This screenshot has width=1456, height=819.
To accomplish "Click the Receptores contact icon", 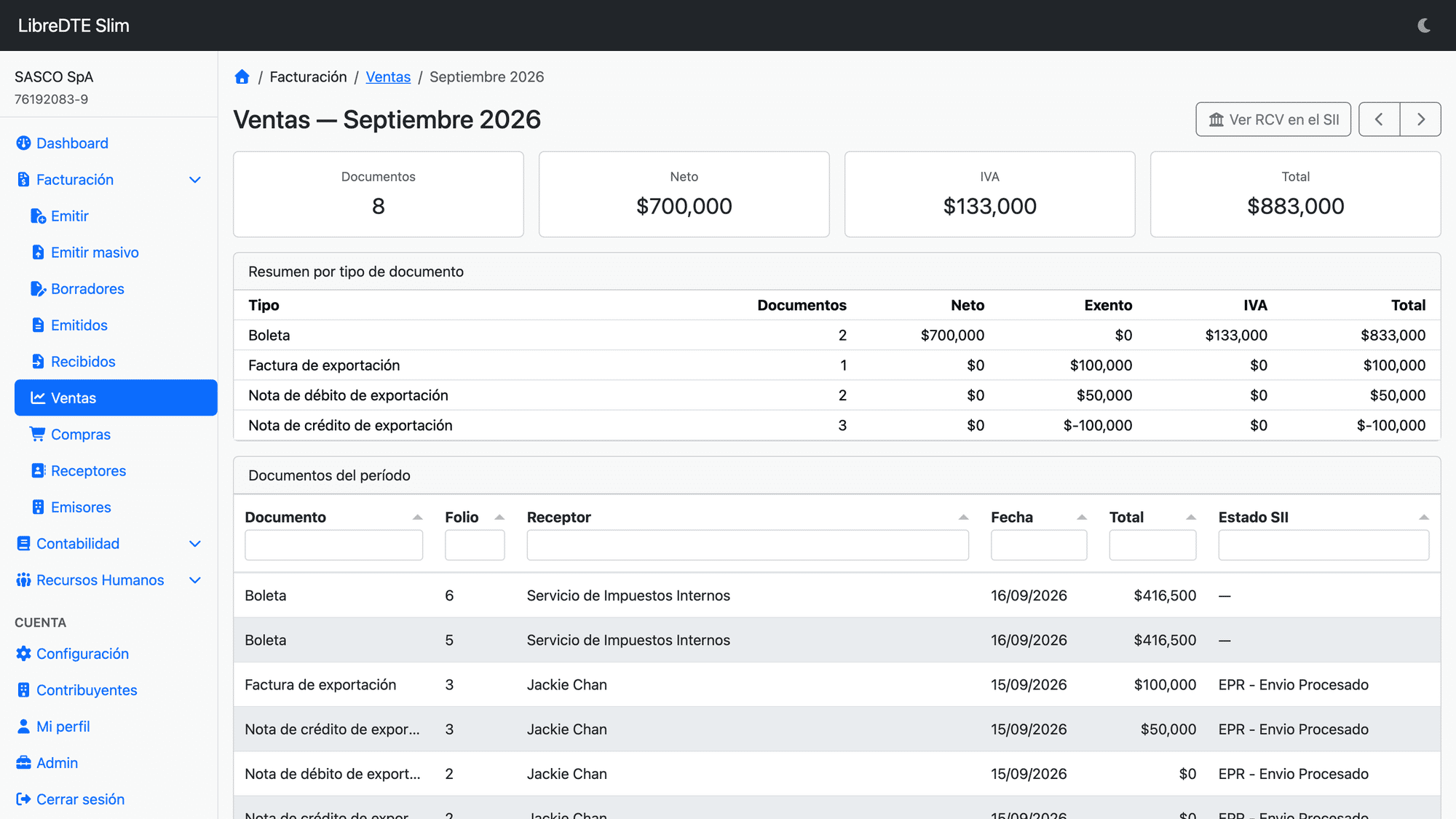I will (38, 471).
